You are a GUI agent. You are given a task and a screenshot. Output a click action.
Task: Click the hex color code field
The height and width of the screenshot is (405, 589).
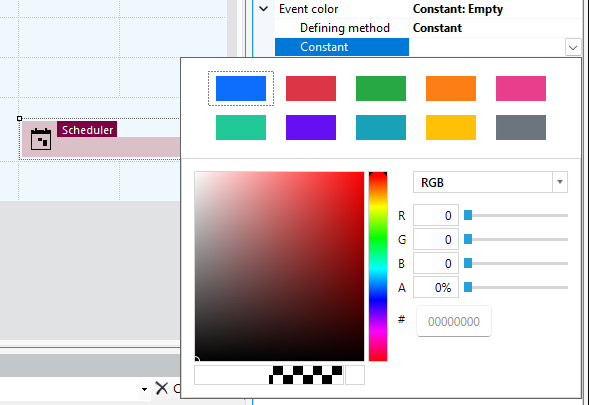point(454,322)
